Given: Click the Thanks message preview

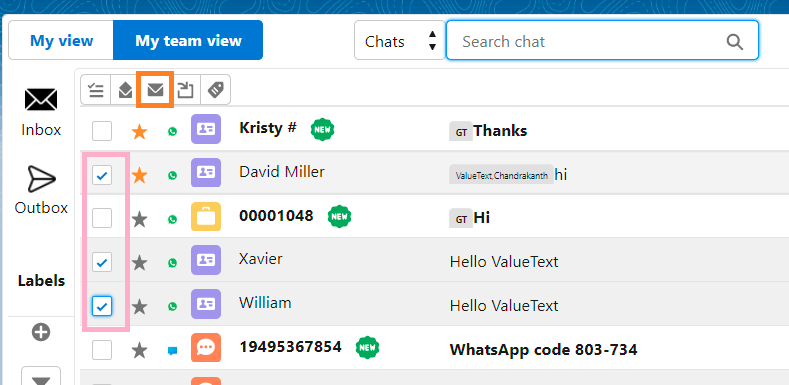Looking at the screenshot, I should pos(500,131).
